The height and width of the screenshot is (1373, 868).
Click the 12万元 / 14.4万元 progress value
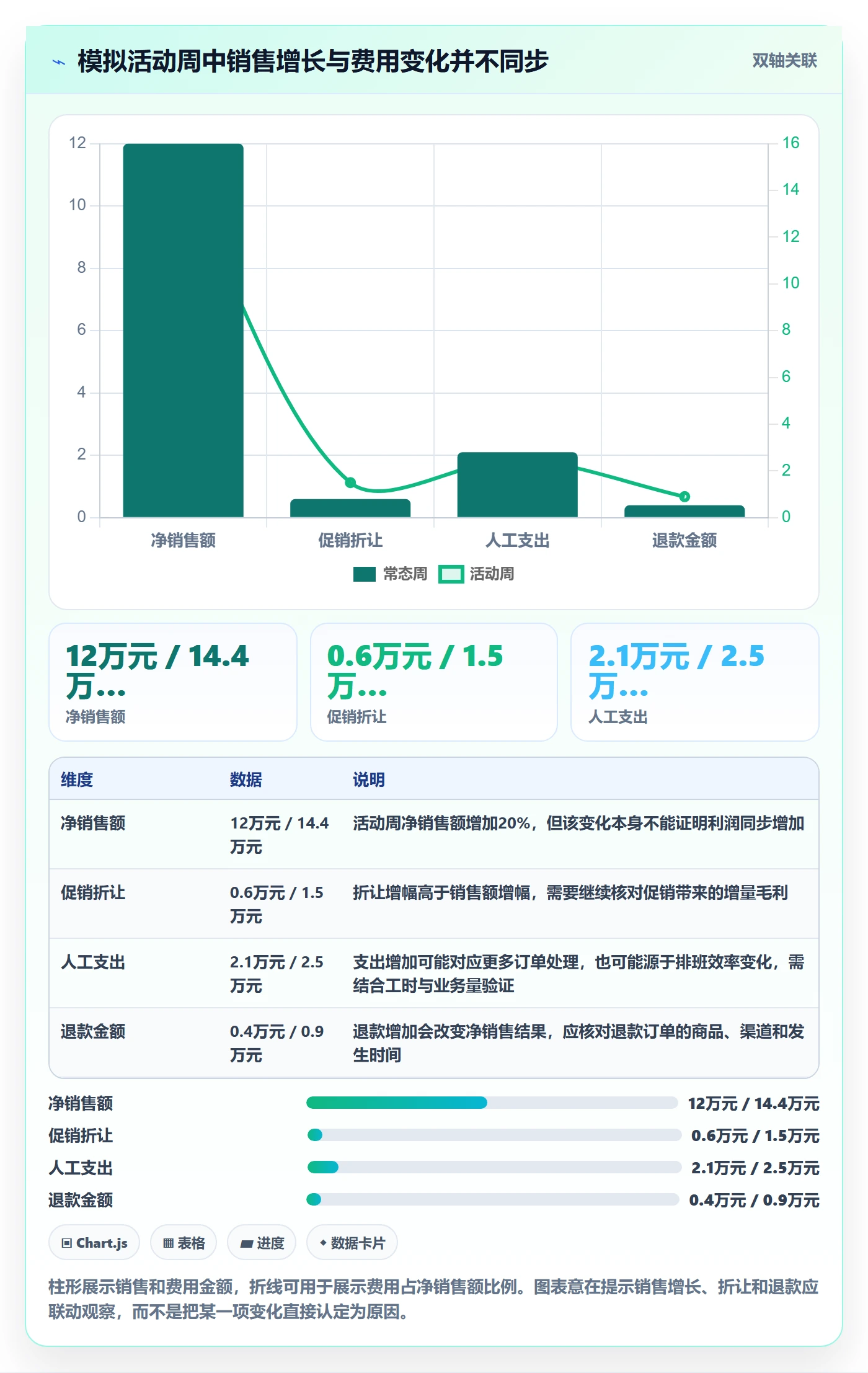[x=754, y=1103]
